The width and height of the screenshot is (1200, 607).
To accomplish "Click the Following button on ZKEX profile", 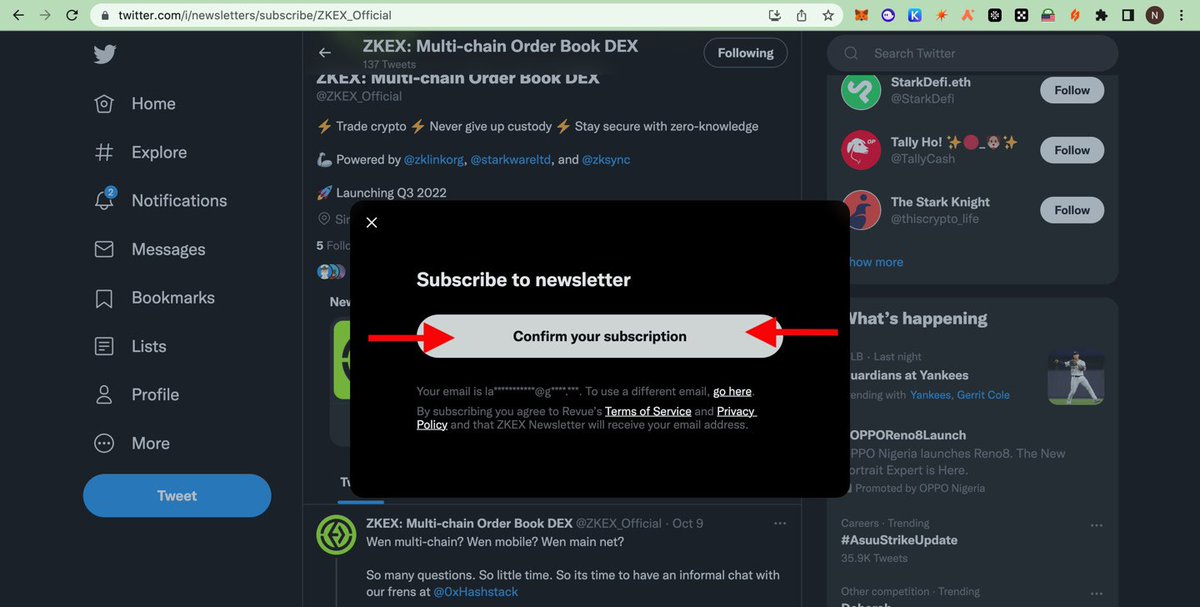I will point(745,53).
